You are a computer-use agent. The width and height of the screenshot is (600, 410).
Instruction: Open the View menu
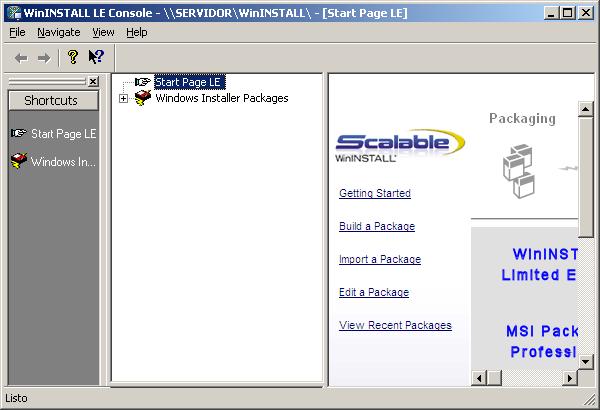pyautogui.click(x=103, y=32)
